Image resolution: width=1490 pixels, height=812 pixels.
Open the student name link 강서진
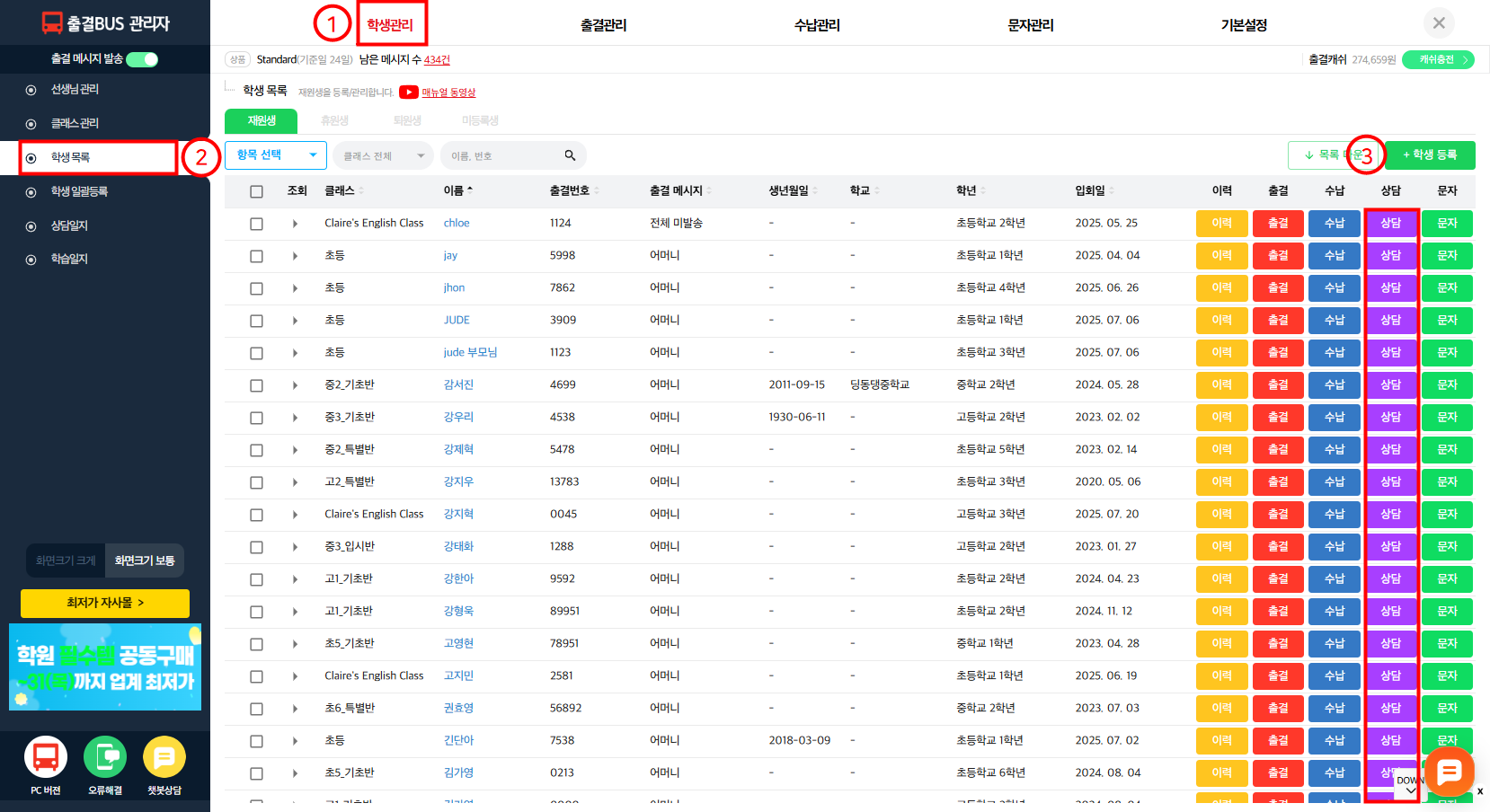458,384
